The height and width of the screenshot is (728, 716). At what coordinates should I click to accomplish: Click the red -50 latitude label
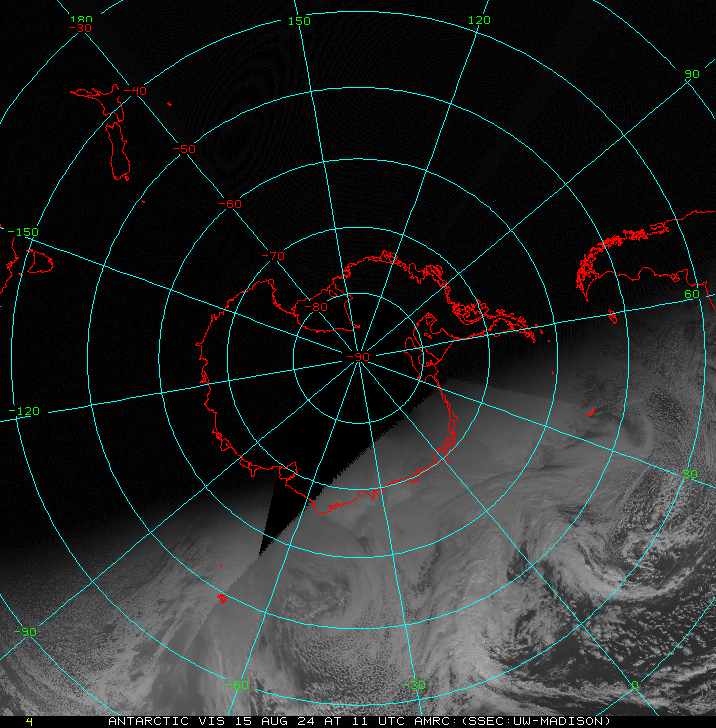(x=184, y=149)
